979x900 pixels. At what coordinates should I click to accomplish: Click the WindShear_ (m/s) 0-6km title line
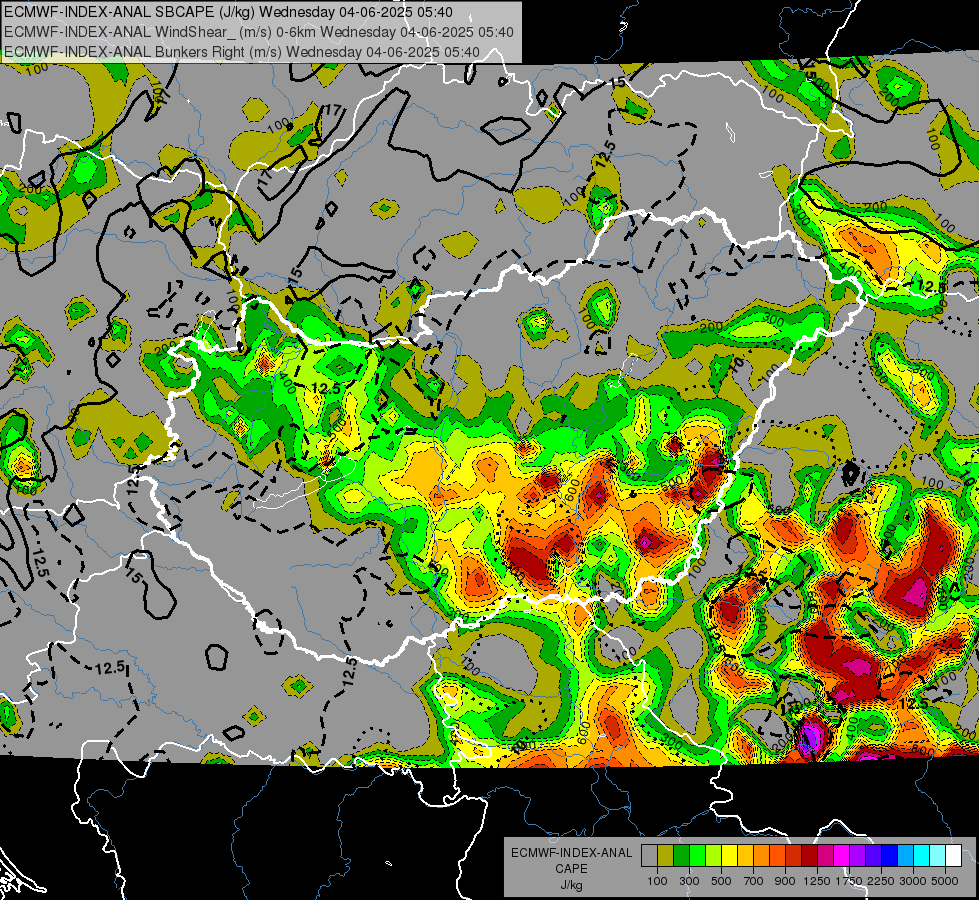pyautogui.click(x=258, y=32)
